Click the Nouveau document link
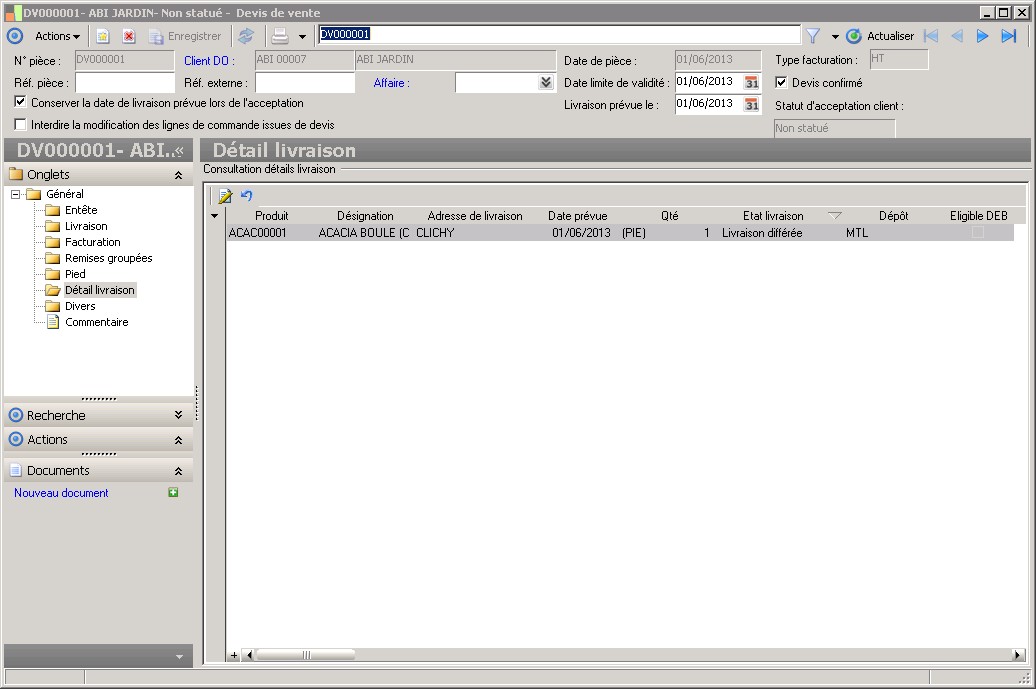This screenshot has height=689, width=1036. click(x=61, y=493)
